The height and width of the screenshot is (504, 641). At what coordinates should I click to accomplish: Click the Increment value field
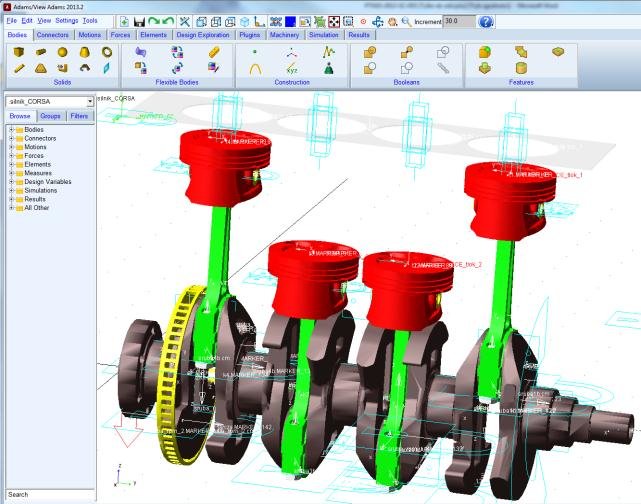459,21
